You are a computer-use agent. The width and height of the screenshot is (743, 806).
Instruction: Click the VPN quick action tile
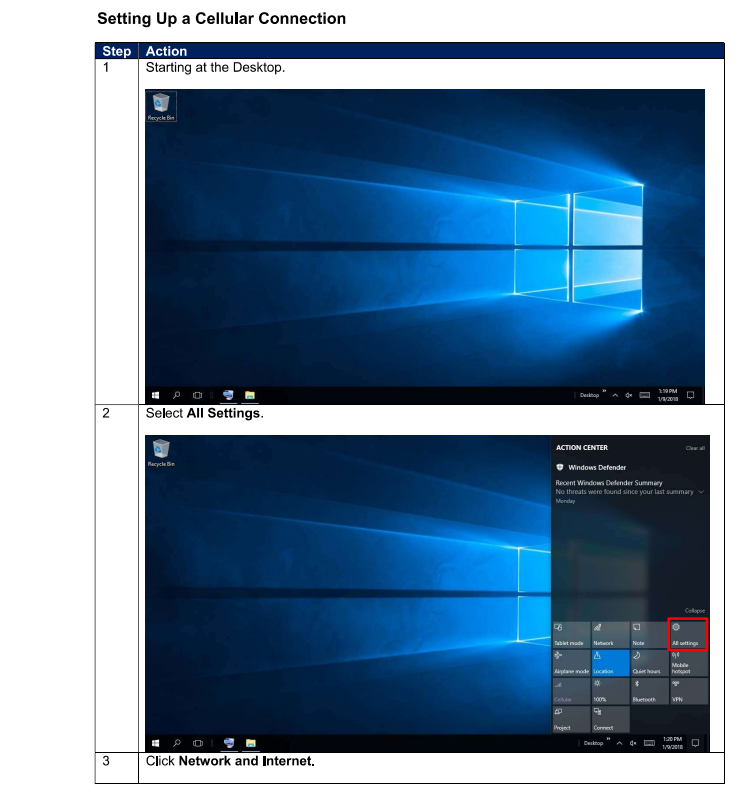[x=689, y=691]
